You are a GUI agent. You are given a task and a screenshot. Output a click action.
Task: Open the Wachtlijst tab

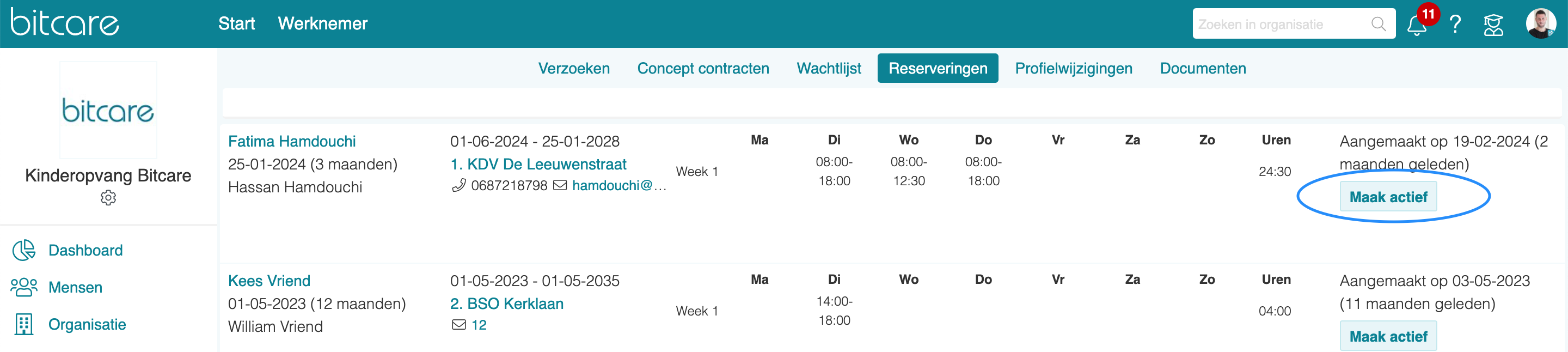pyautogui.click(x=829, y=68)
